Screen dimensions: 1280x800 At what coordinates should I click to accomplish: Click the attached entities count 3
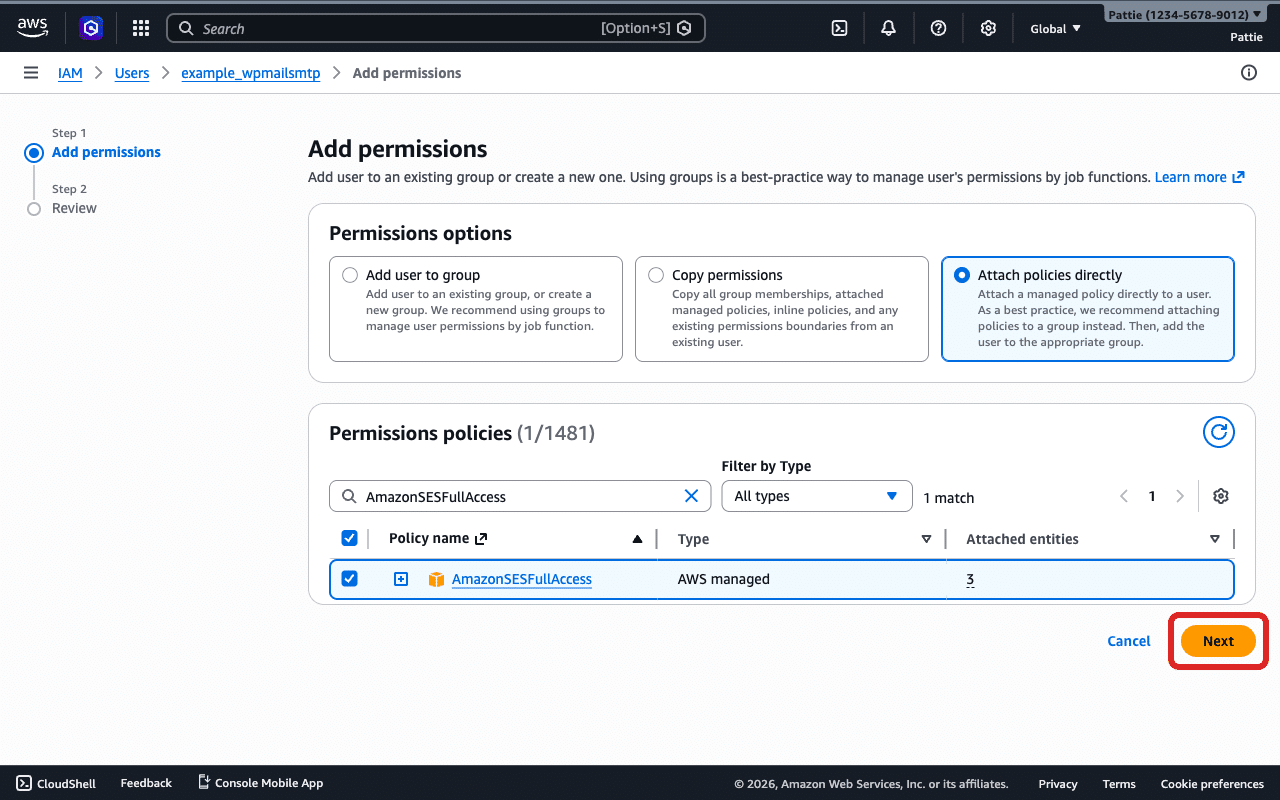tap(970, 579)
